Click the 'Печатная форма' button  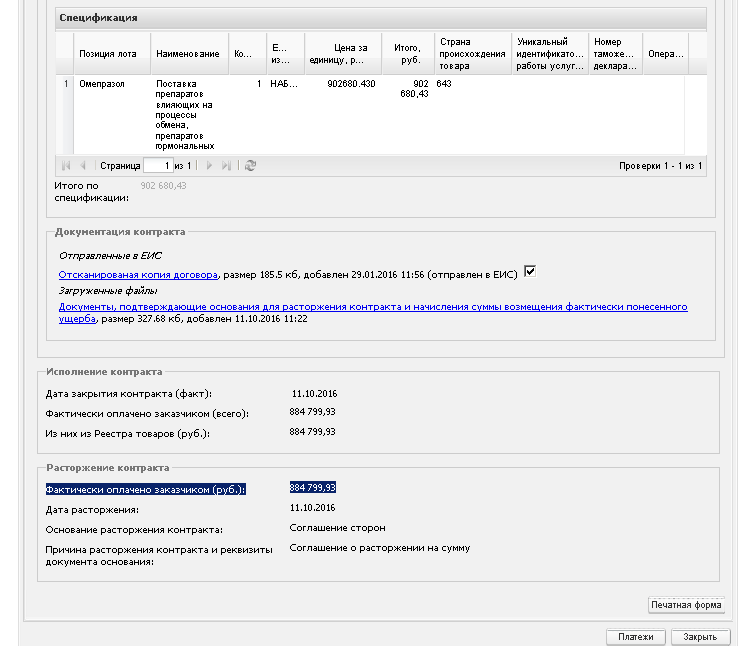[686, 605]
